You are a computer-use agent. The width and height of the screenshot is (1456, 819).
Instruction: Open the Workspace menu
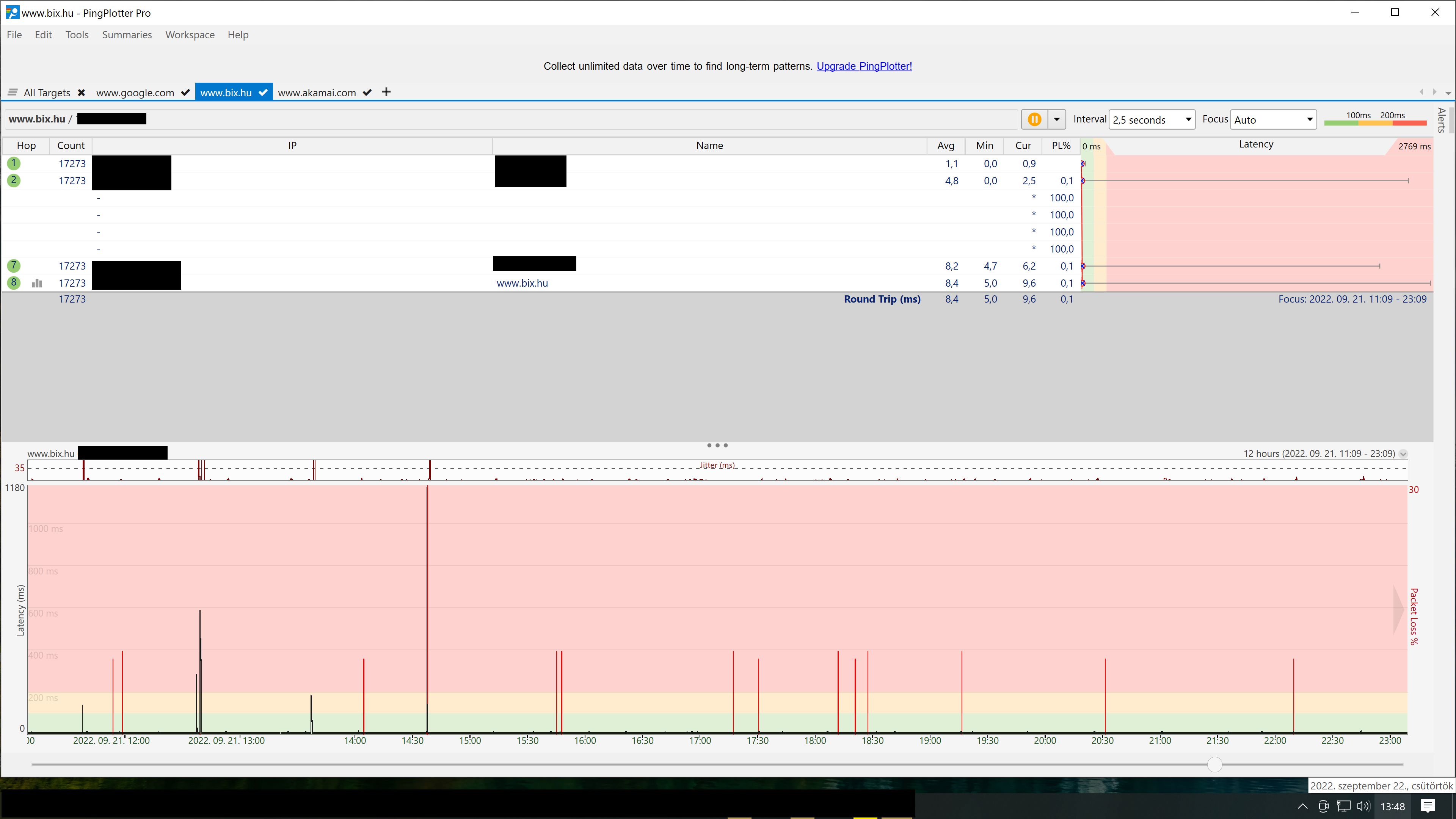point(190,35)
